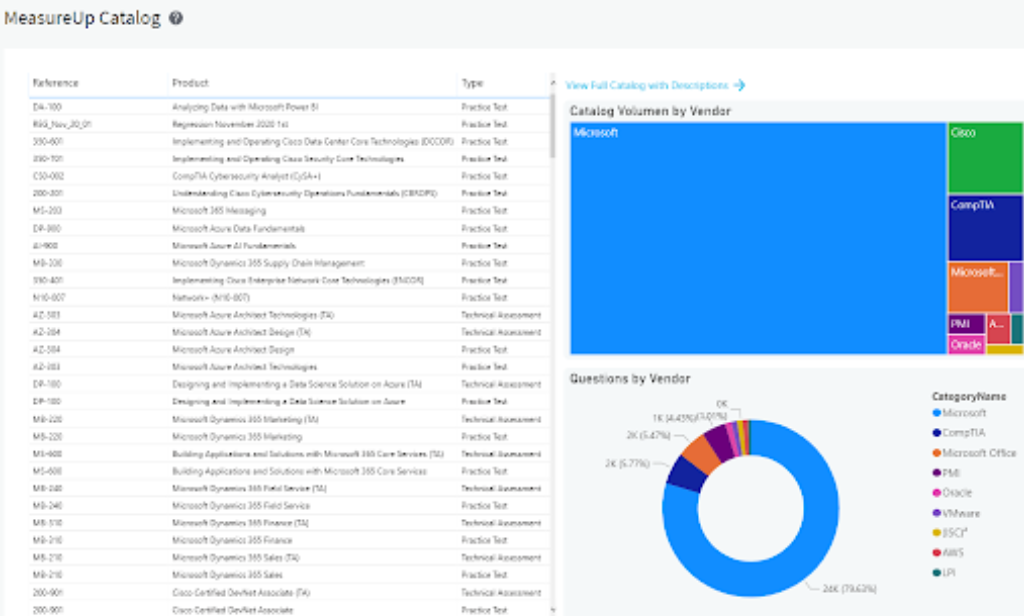This screenshot has width=1024, height=616.
Task: Click the Catalog Volumen by Vendor chart title
Action: (650, 111)
